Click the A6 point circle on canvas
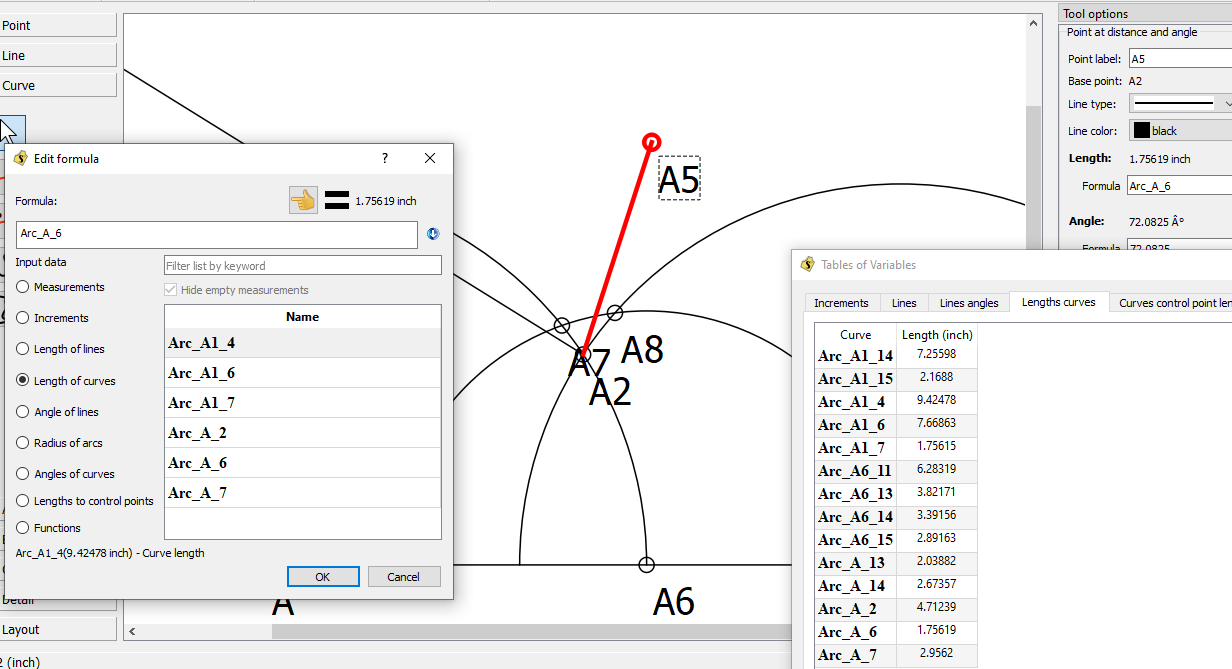This screenshot has width=1232, height=669. click(x=646, y=565)
